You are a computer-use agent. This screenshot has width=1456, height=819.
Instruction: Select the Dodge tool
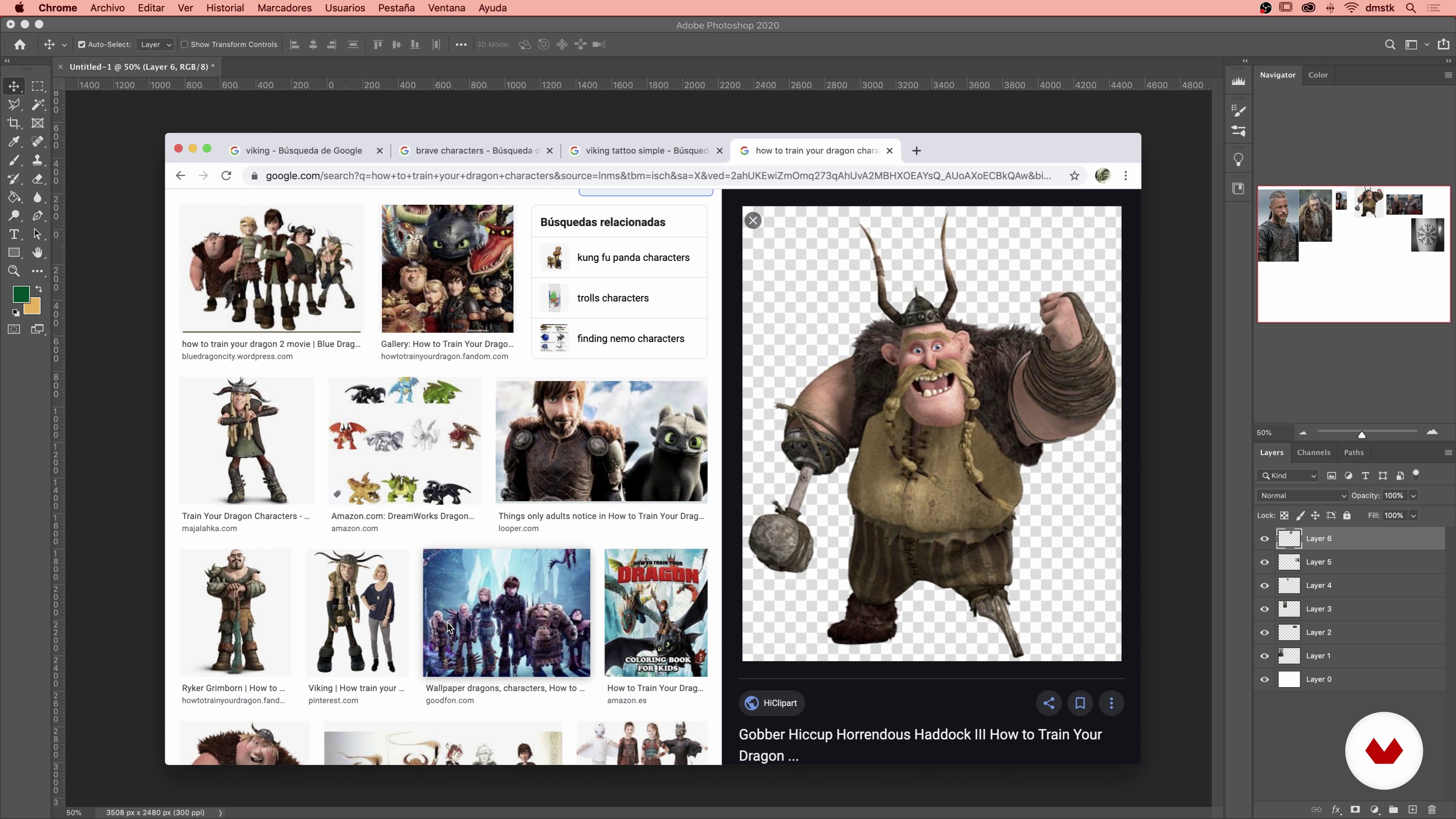point(14,215)
